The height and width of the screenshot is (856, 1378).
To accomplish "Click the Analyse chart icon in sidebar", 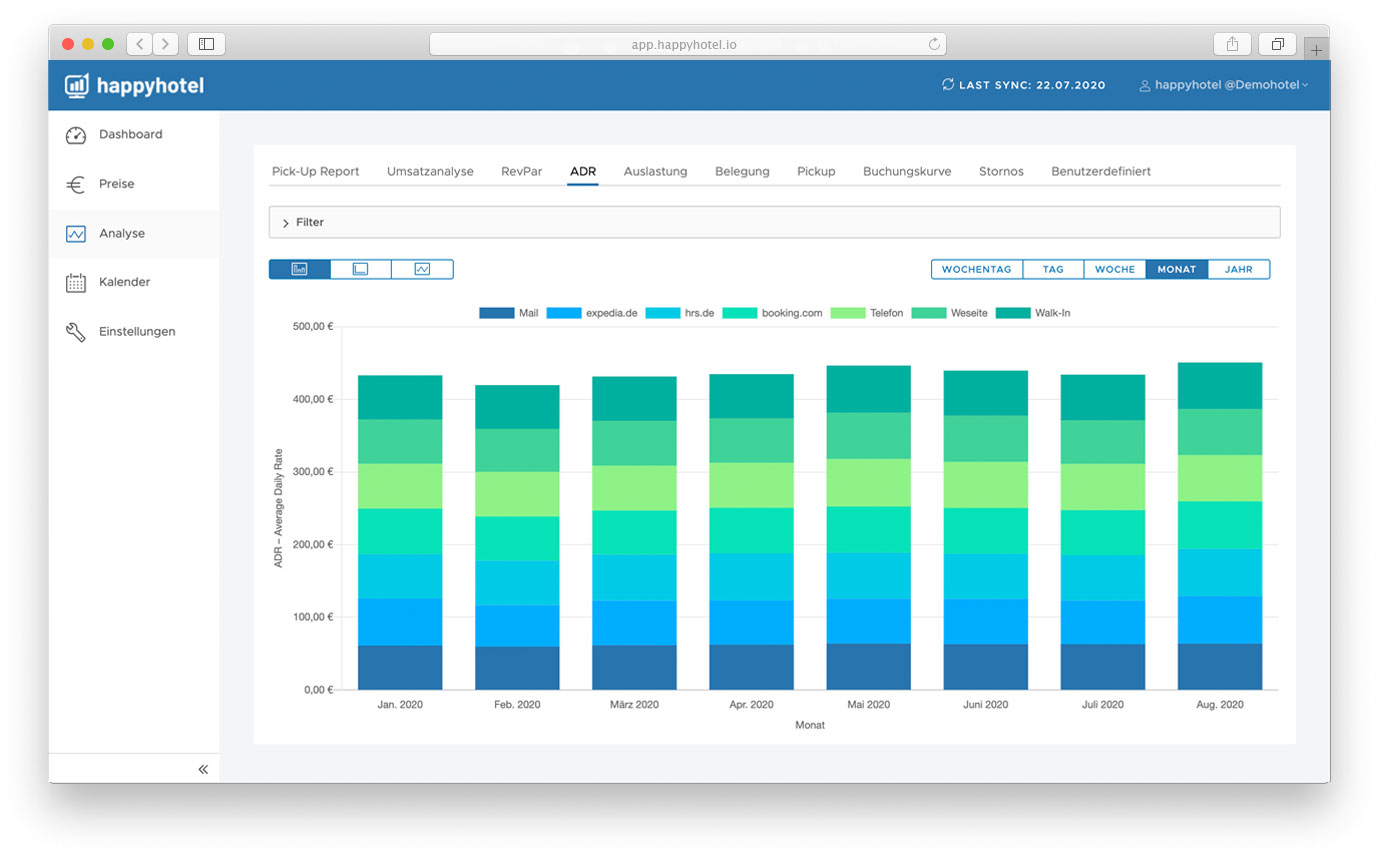I will click(x=76, y=234).
